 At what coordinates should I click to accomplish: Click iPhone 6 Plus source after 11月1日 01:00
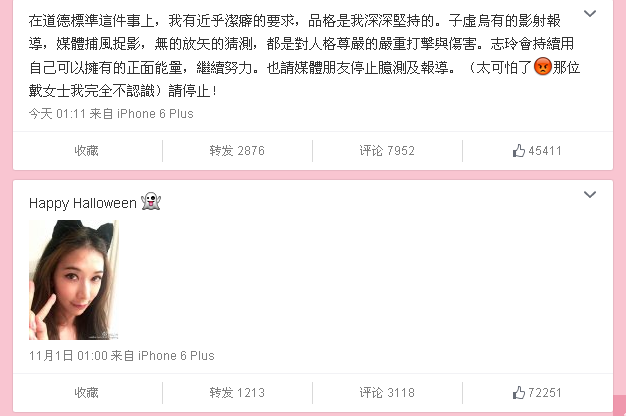pyautogui.click(x=176, y=355)
